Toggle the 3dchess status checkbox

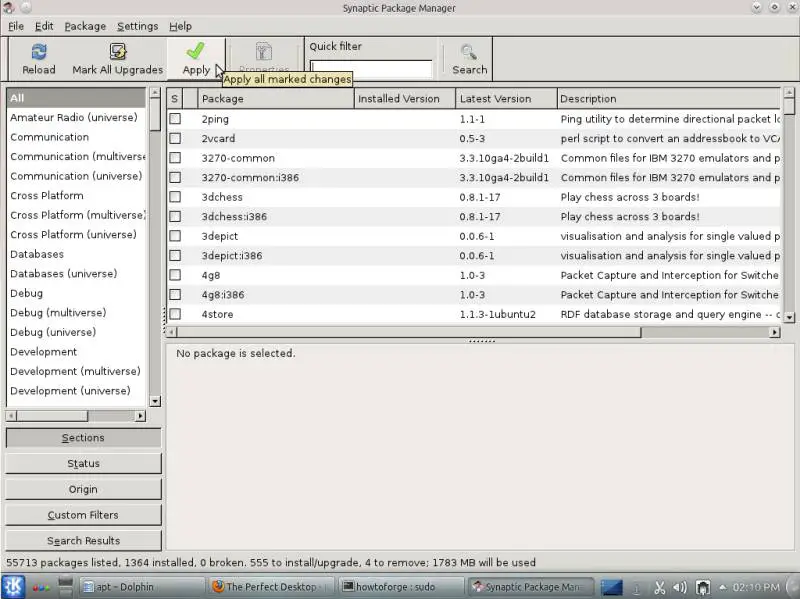point(175,197)
